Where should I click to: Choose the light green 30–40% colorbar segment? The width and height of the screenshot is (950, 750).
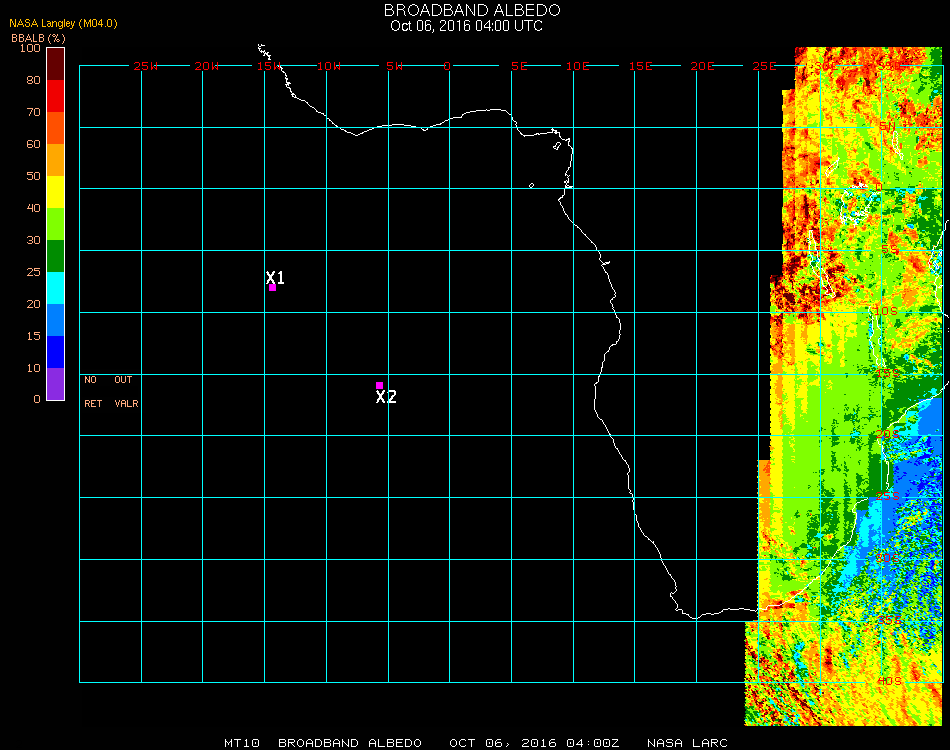(55, 223)
